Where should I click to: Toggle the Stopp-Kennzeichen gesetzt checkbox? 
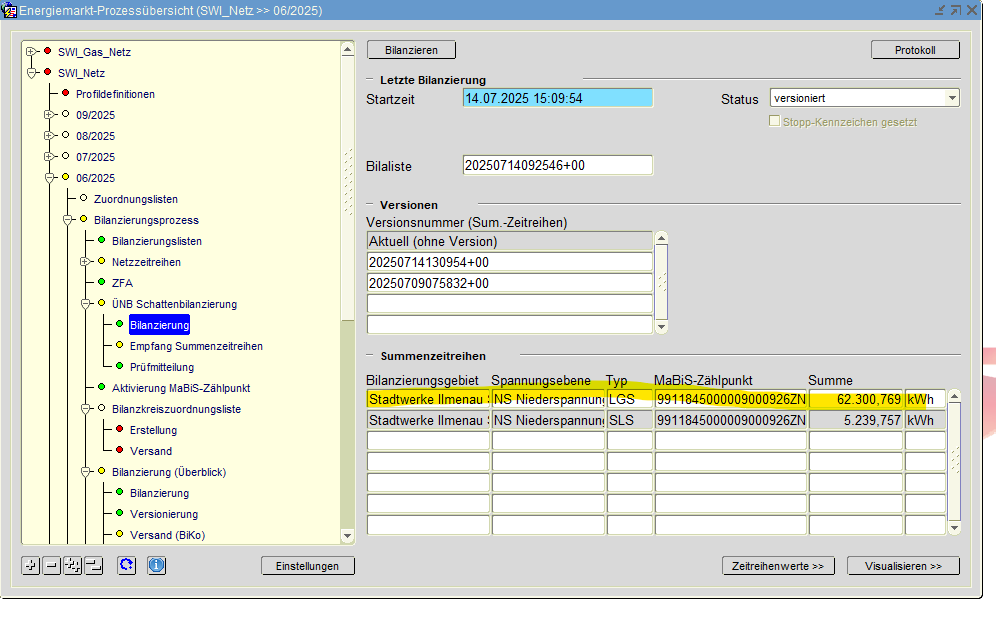pos(774,122)
